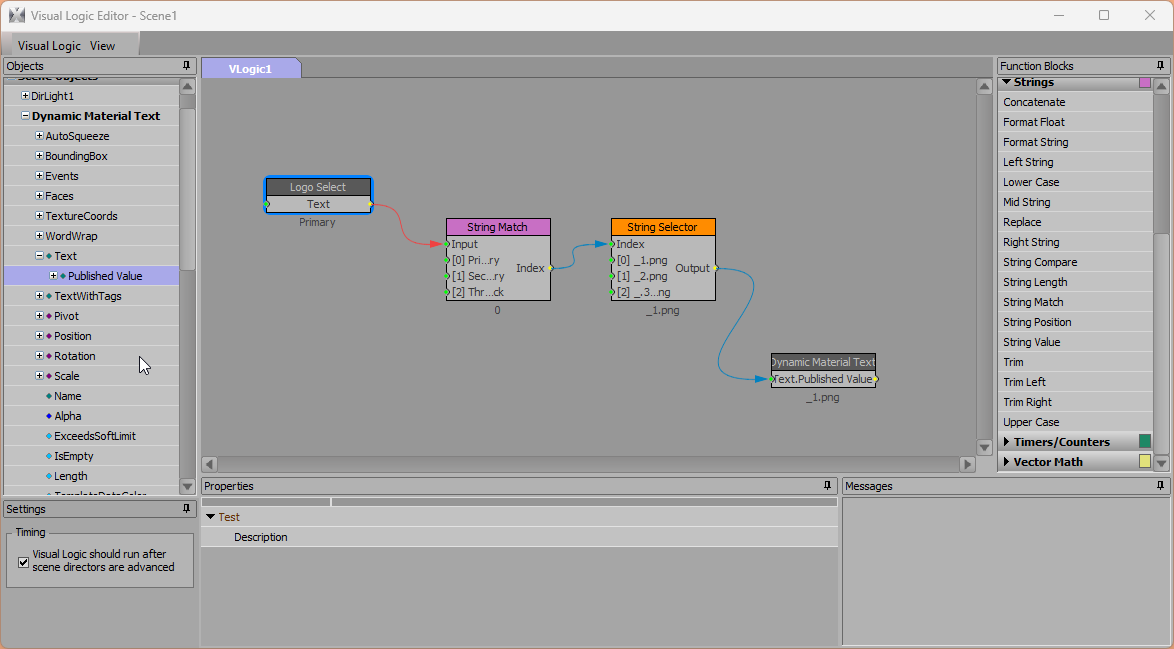Pin the Function Blocks panel
Screen dimensions: 1174x649
tap(1160, 66)
